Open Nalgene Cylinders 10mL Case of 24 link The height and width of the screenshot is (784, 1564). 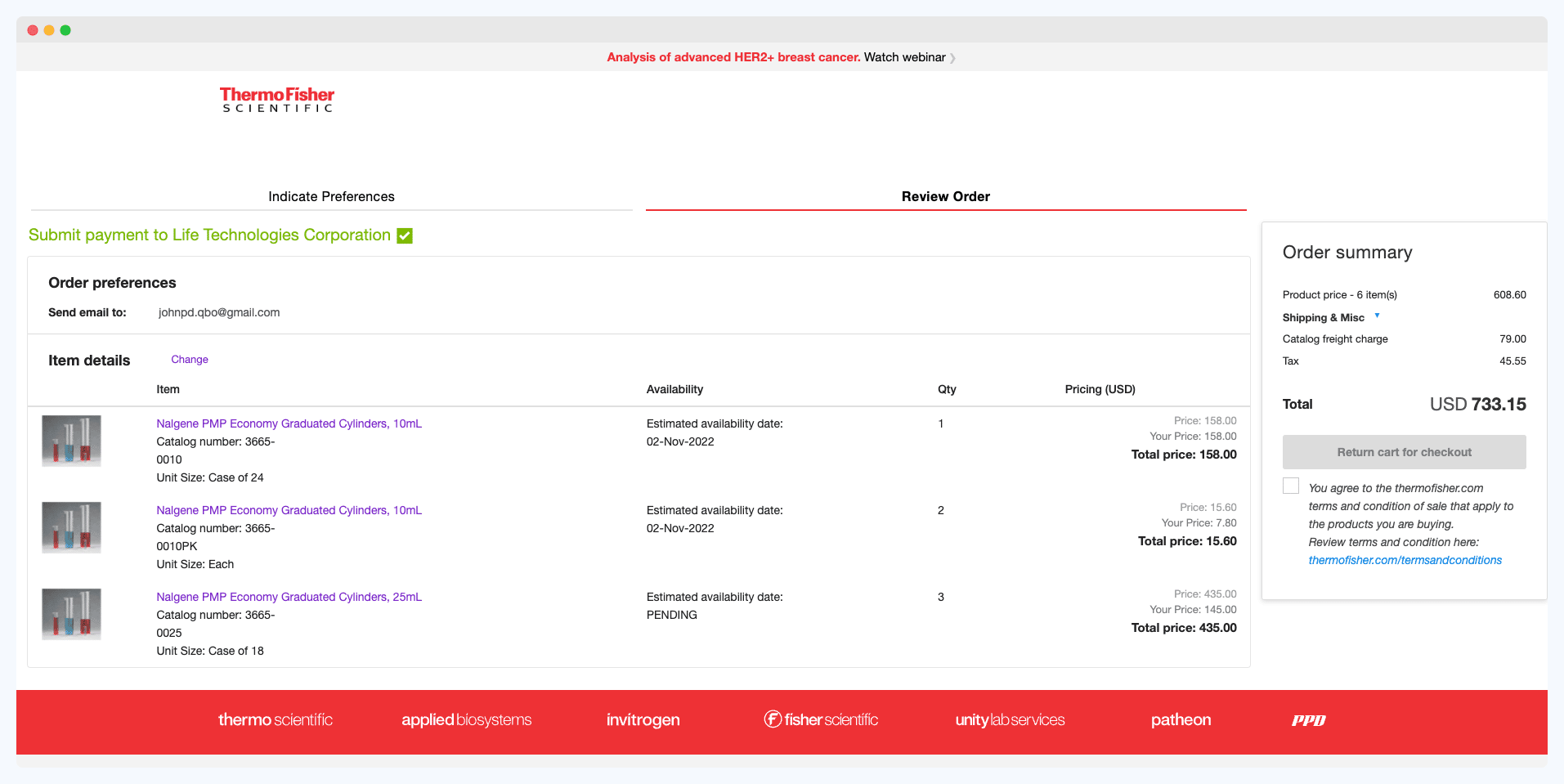(289, 423)
